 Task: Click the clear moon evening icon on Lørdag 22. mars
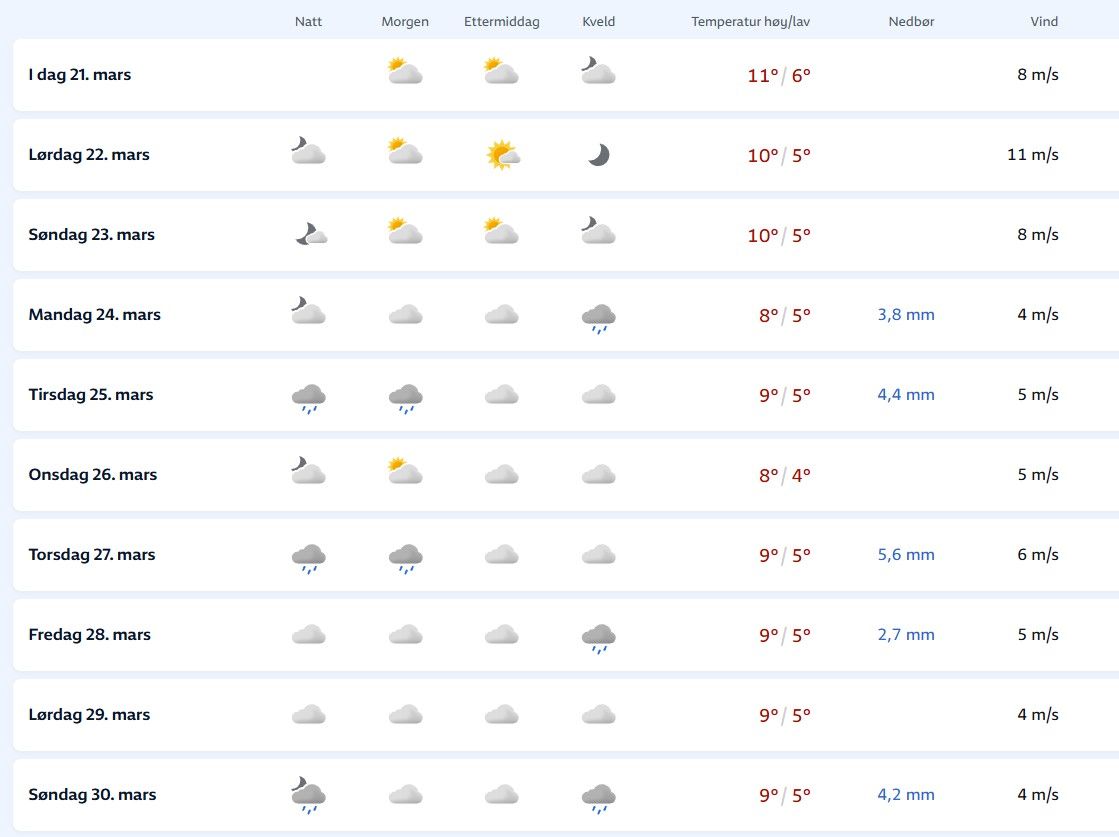pyautogui.click(x=598, y=155)
